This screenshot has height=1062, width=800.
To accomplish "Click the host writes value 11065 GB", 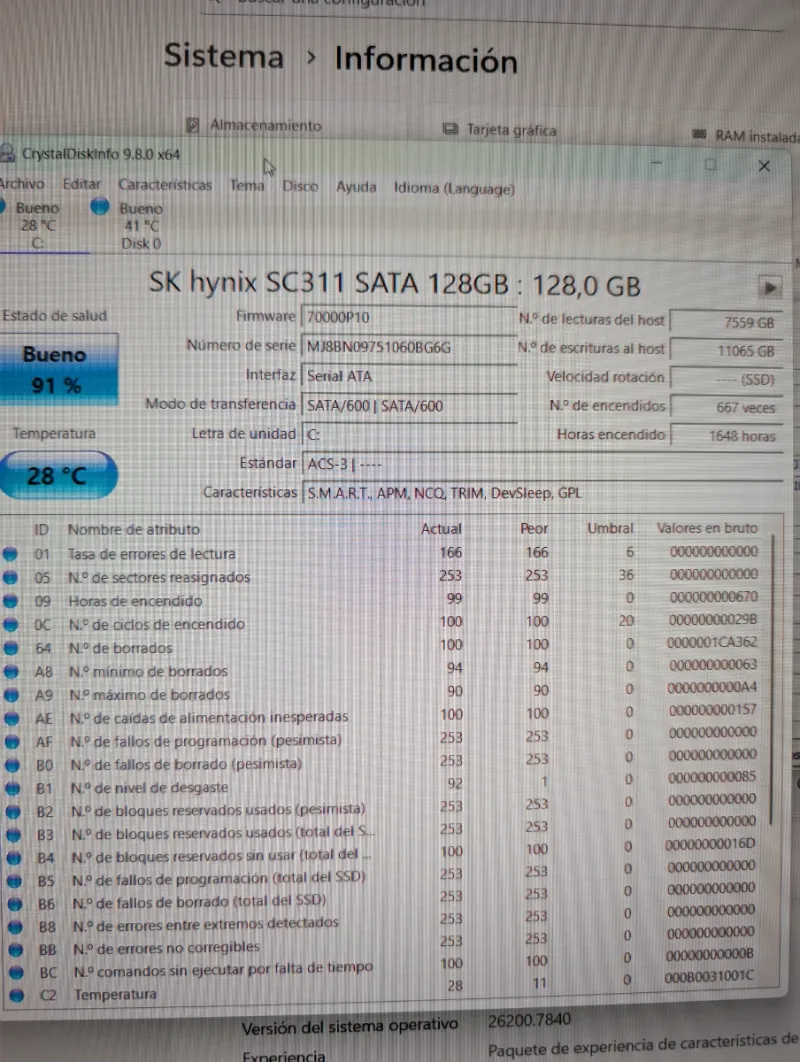I will point(726,351).
